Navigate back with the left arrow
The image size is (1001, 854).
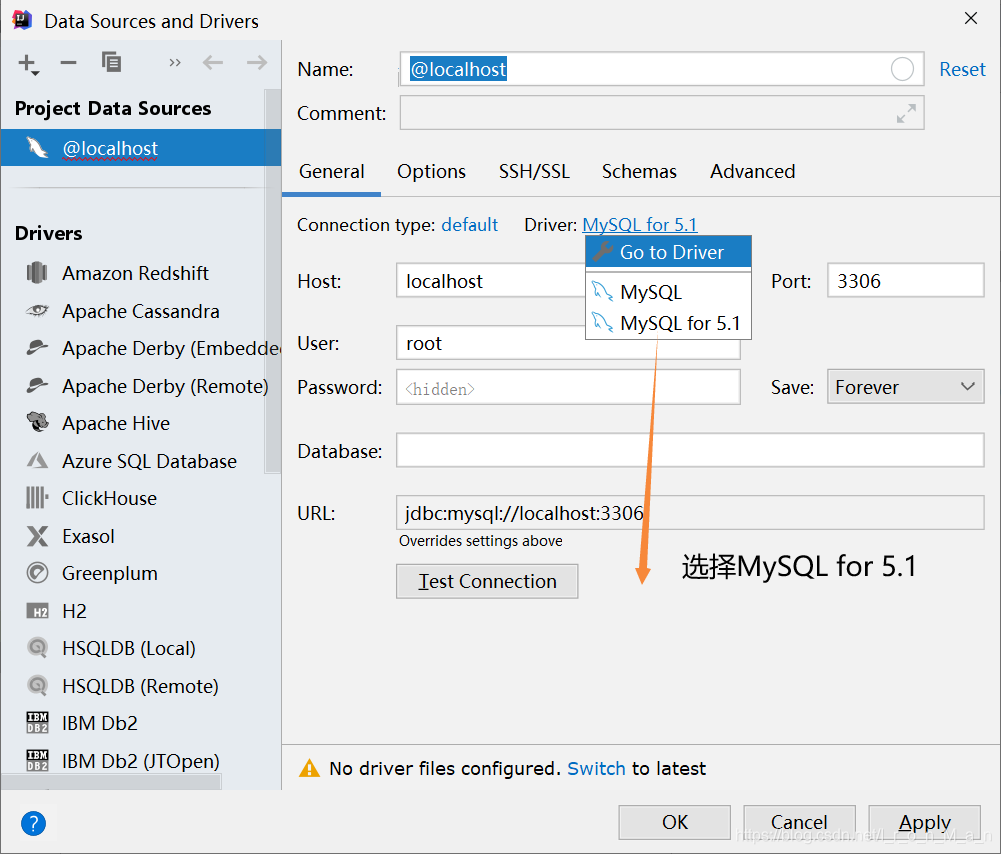click(x=213, y=63)
